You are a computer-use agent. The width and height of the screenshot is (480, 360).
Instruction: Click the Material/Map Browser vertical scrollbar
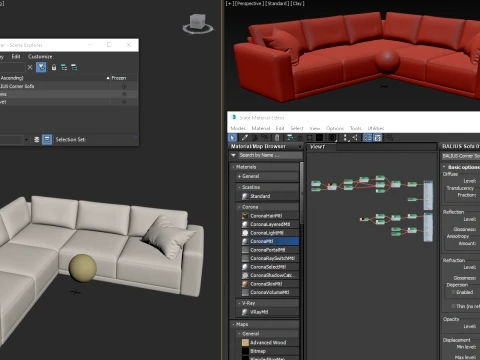302,193
